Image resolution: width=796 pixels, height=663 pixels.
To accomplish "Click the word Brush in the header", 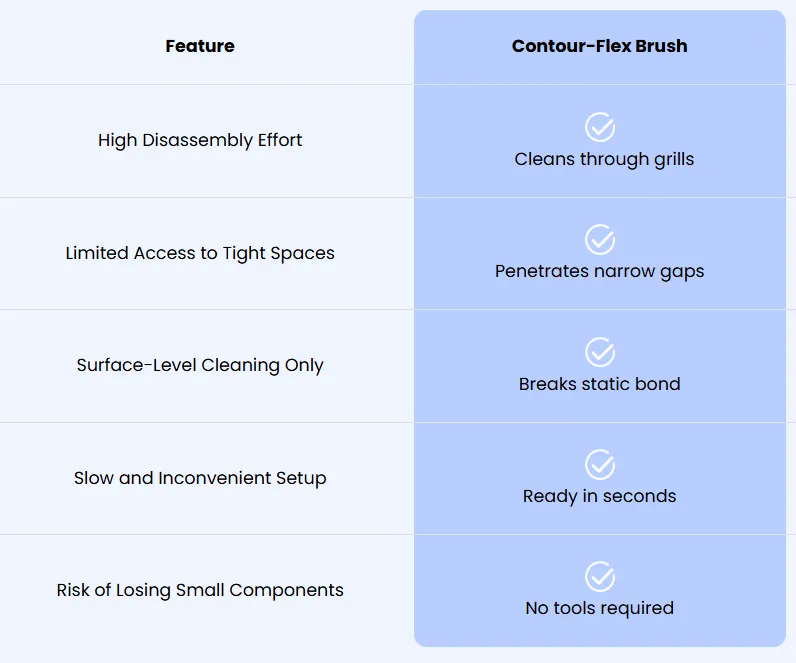I will [661, 46].
